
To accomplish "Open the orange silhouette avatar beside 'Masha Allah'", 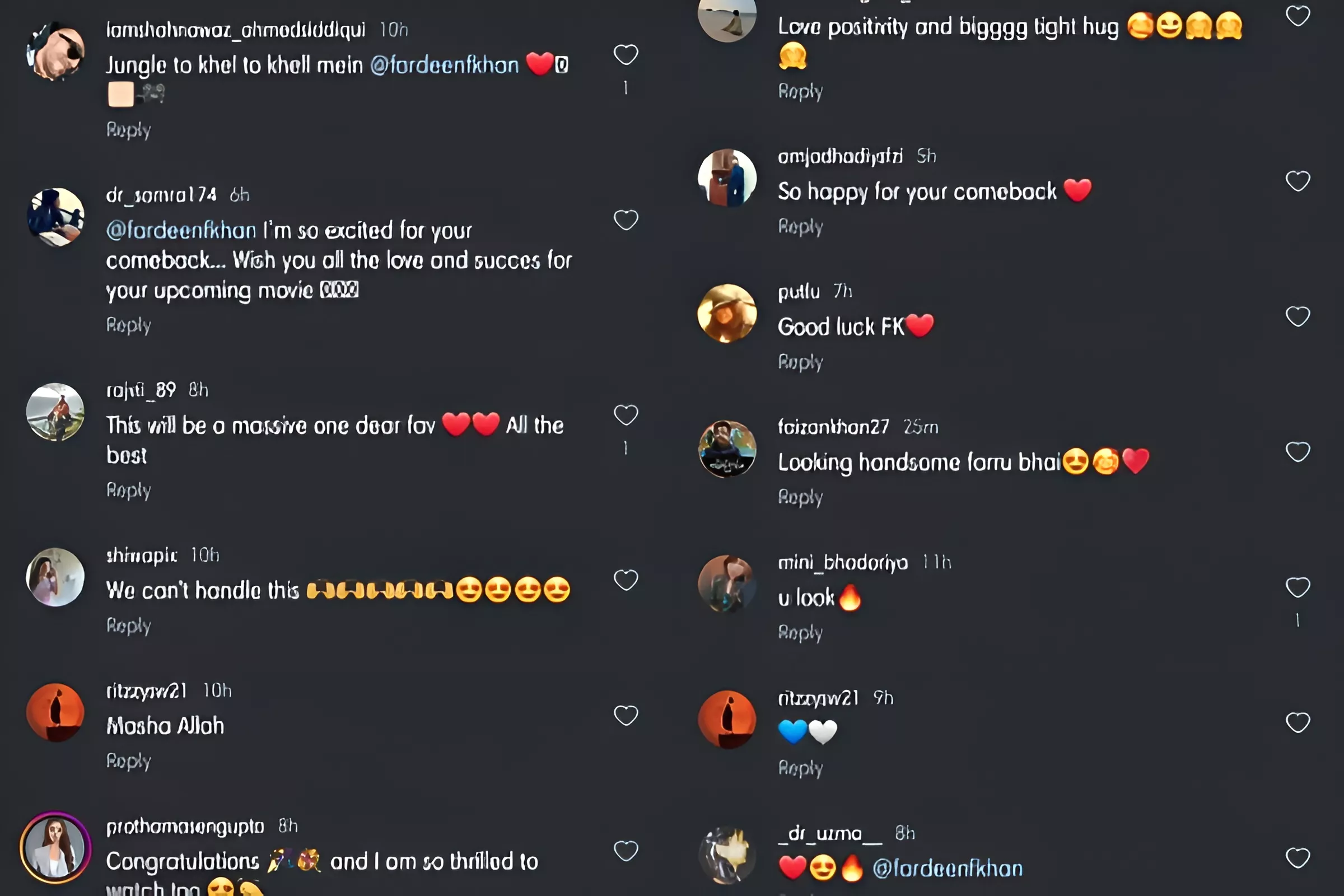I will click(55, 712).
